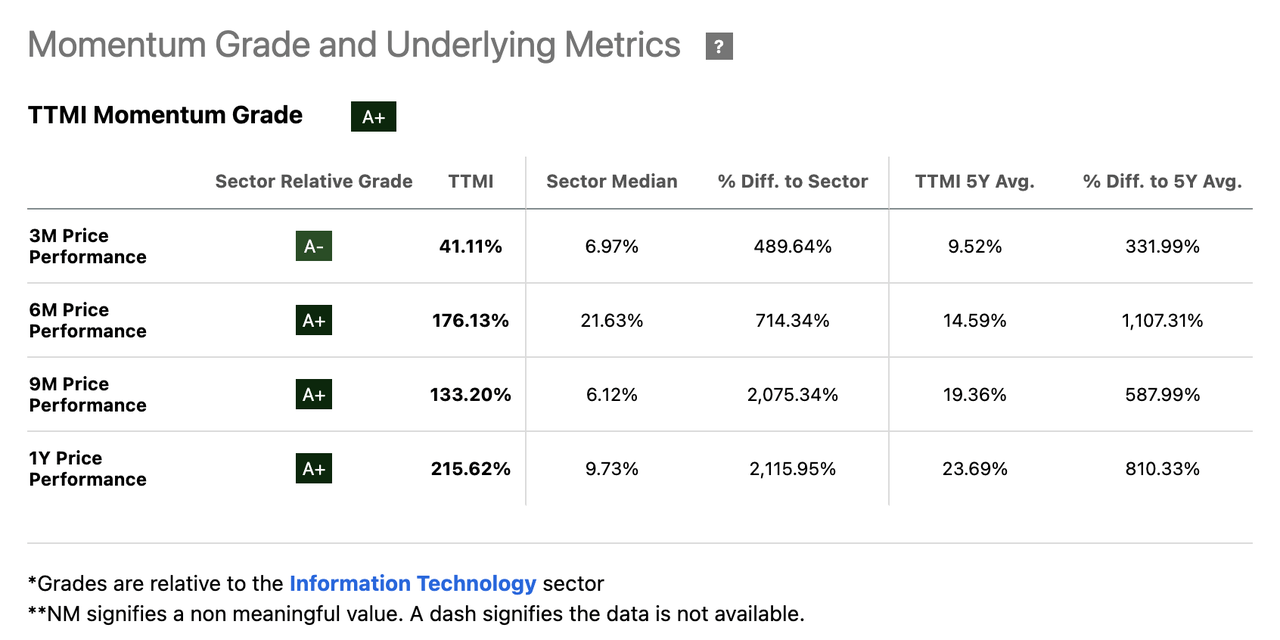
Task: Click the A- grade badge for 3M Price Performance
Action: pos(313,246)
